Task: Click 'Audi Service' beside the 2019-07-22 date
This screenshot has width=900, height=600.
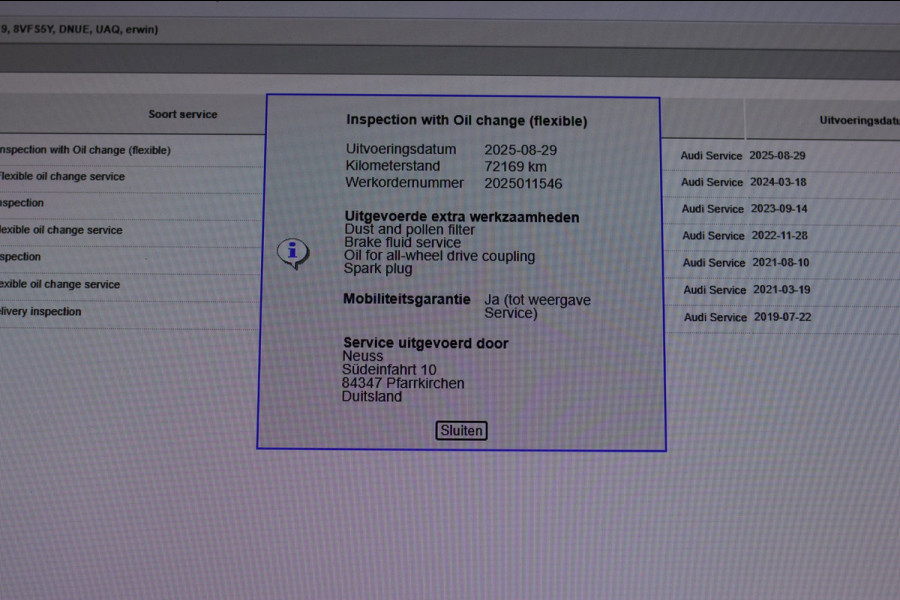Action: [x=715, y=317]
